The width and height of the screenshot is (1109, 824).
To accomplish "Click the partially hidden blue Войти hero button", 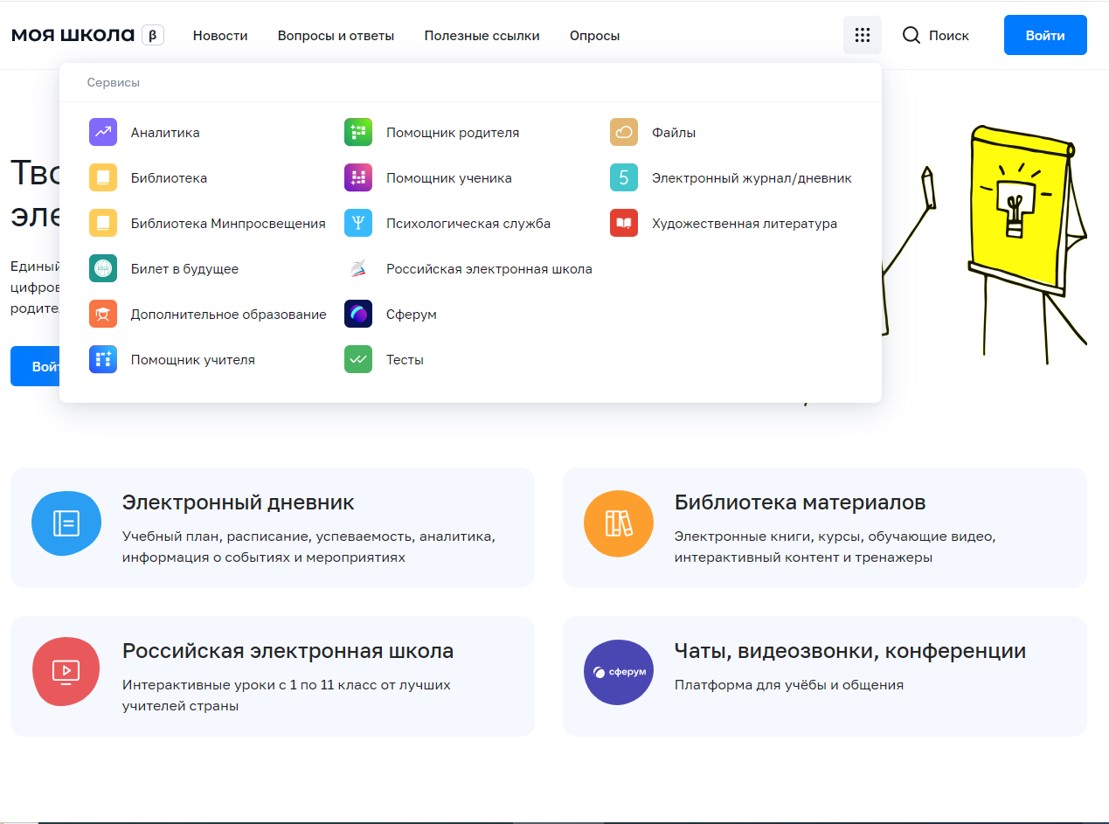I will click(x=35, y=366).
